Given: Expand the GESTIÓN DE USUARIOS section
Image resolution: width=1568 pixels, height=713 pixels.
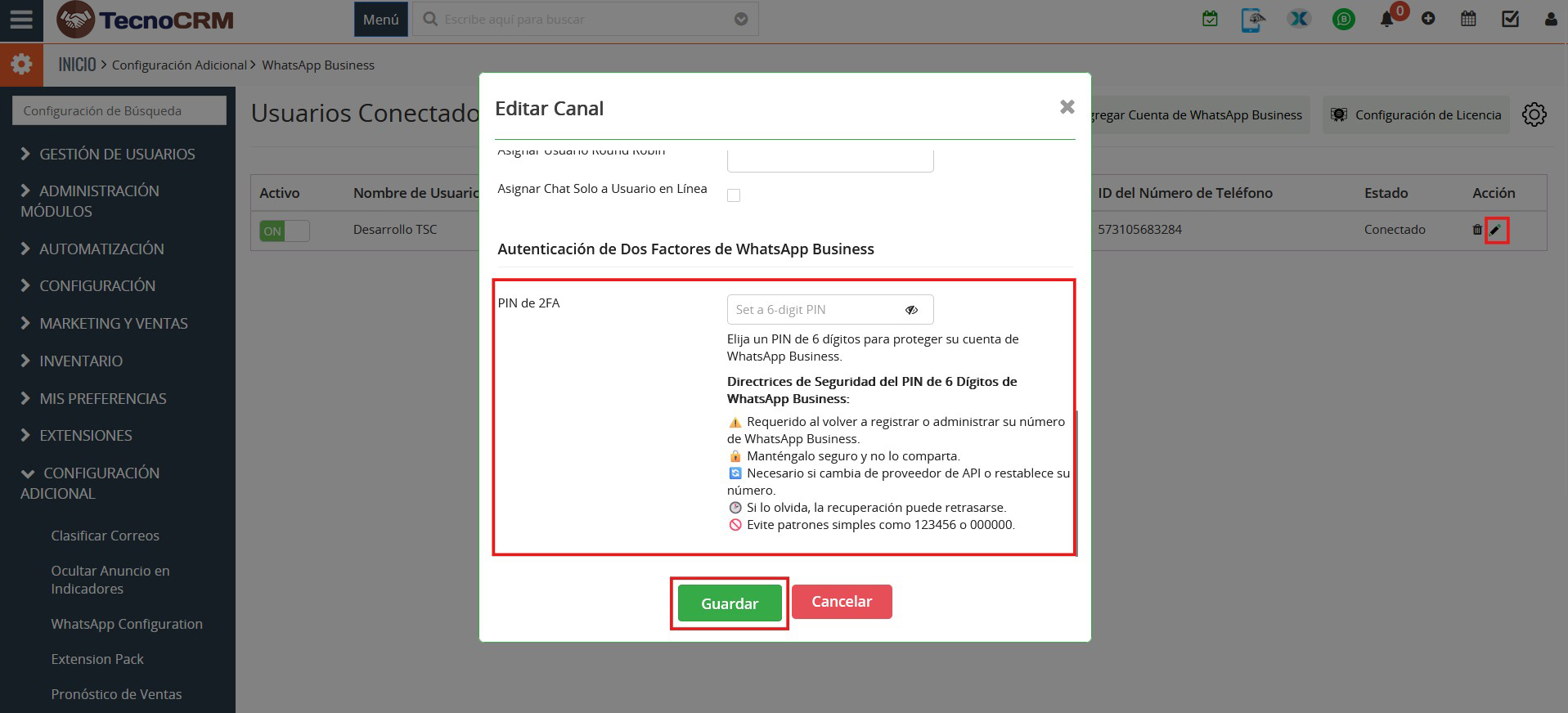Looking at the screenshot, I should [117, 154].
